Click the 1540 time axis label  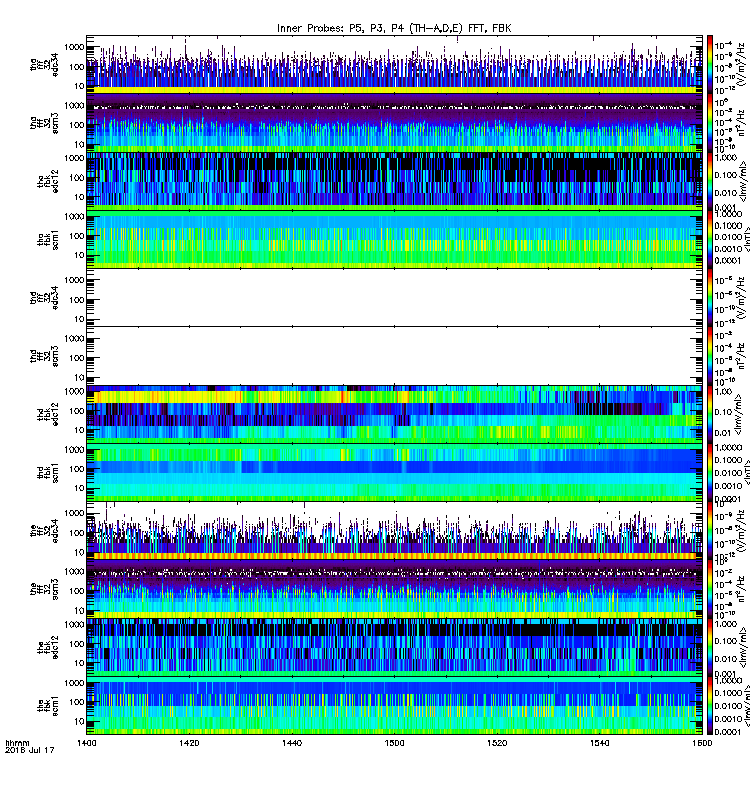tap(599, 743)
